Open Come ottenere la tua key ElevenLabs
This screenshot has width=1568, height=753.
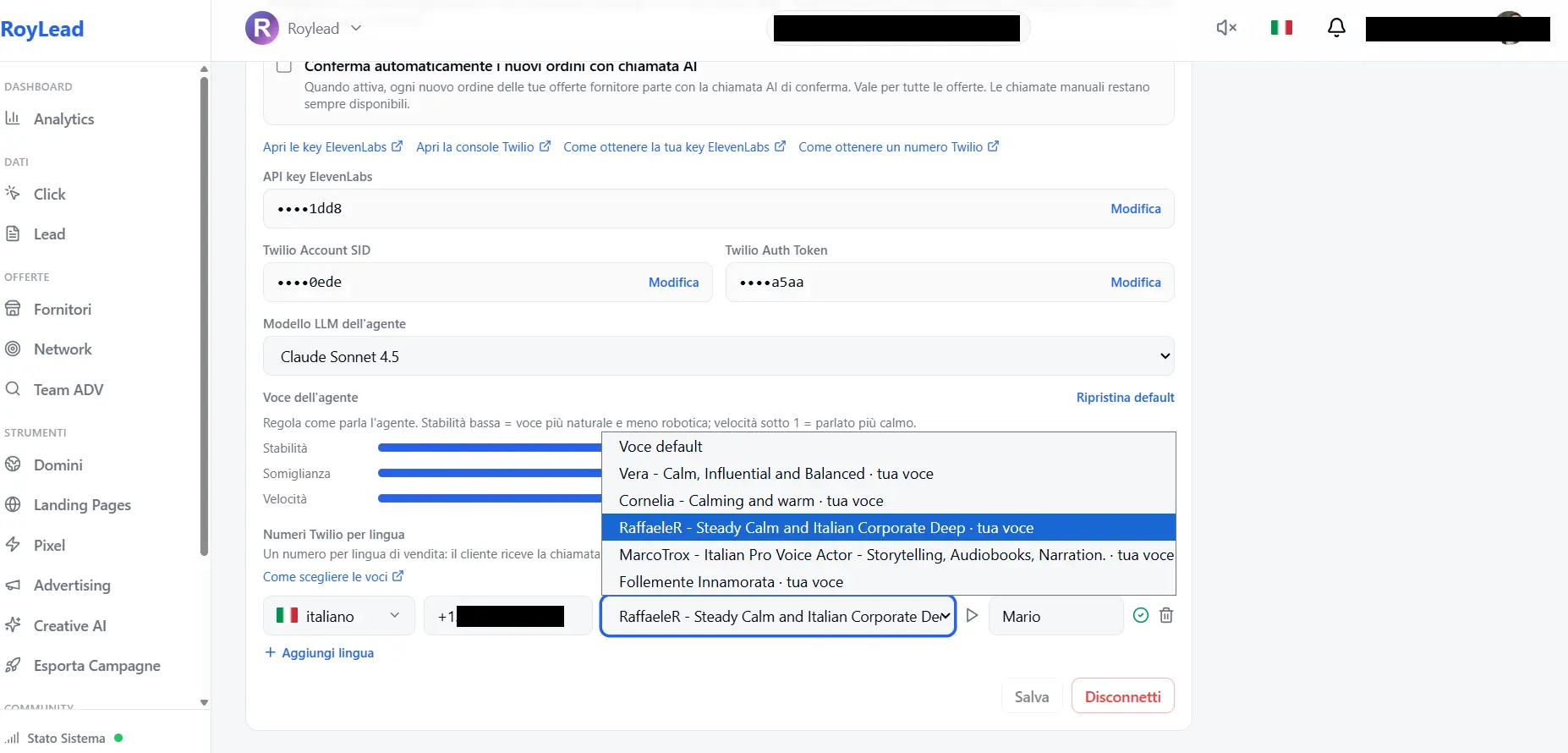pos(674,146)
